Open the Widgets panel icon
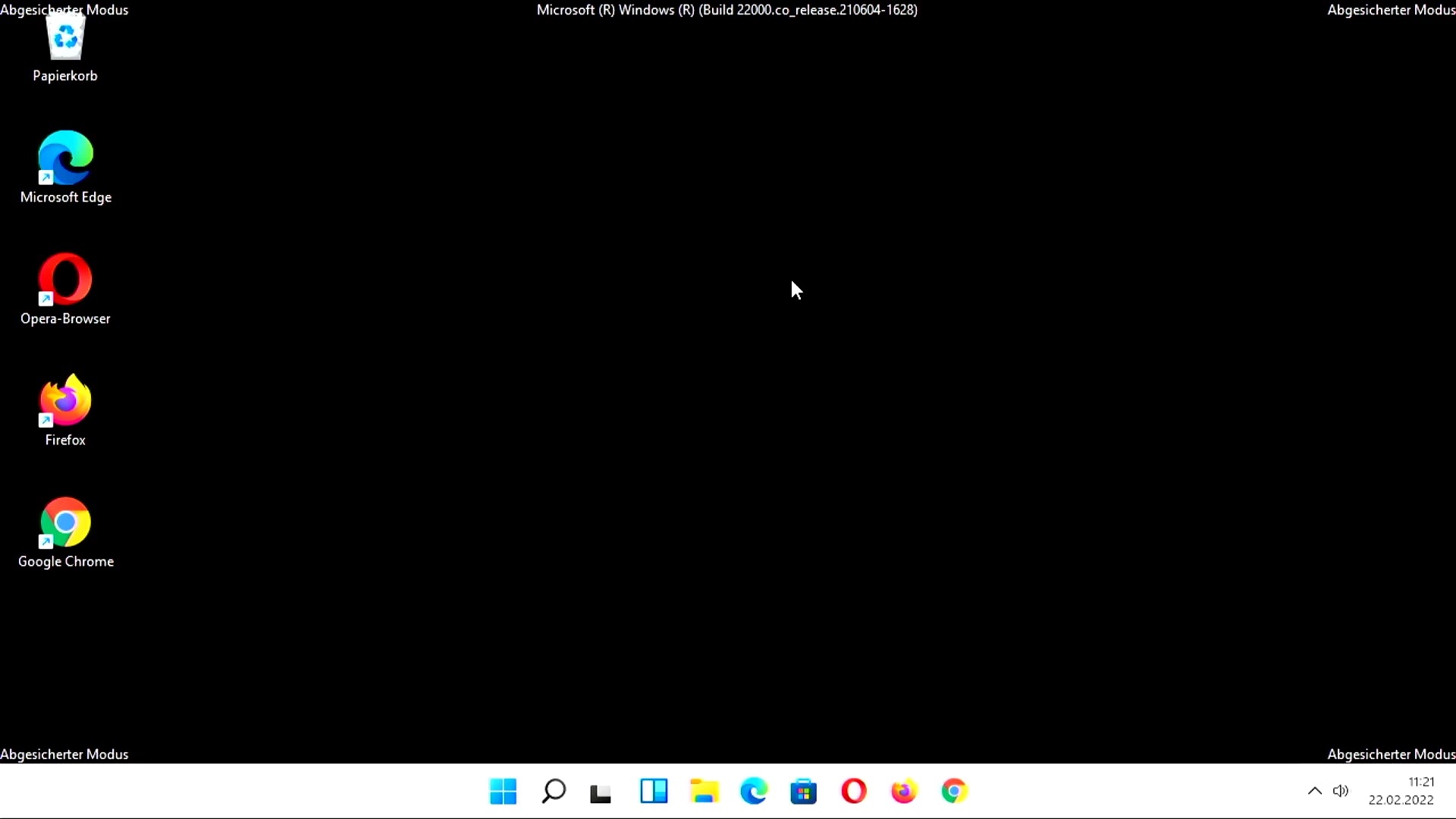Viewport: 1456px width, 819px height. pyautogui.click(x=654, y=791)
